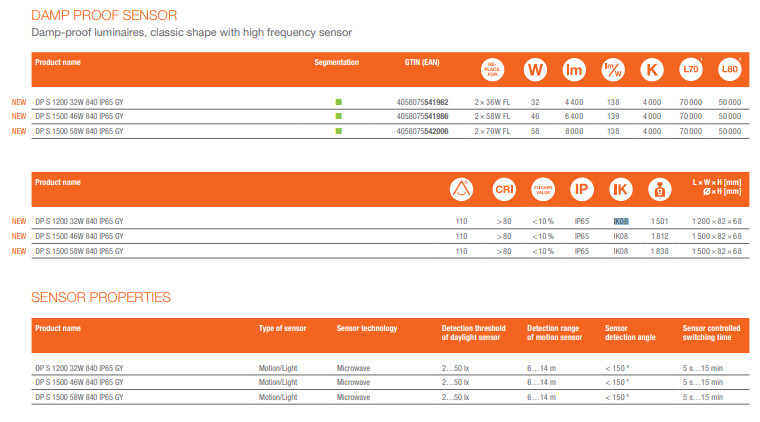Click the weight icon

(659, 189)
